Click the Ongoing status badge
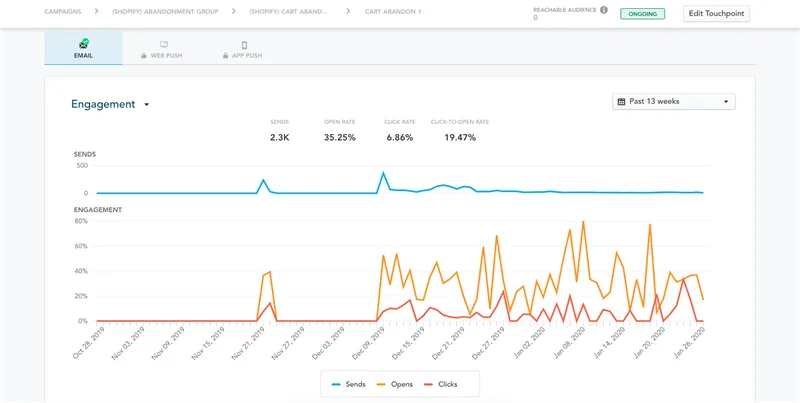 click(642, 14)
